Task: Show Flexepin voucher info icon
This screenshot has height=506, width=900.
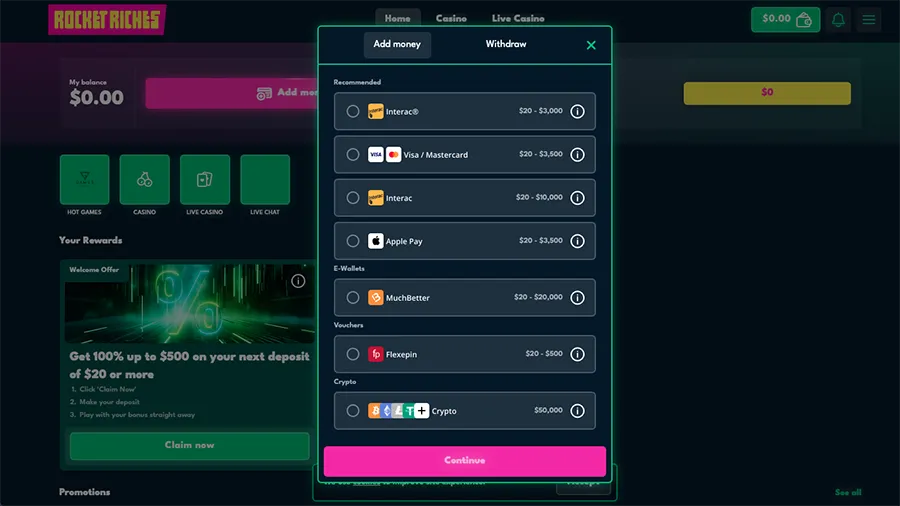Action: pos(577,354)
